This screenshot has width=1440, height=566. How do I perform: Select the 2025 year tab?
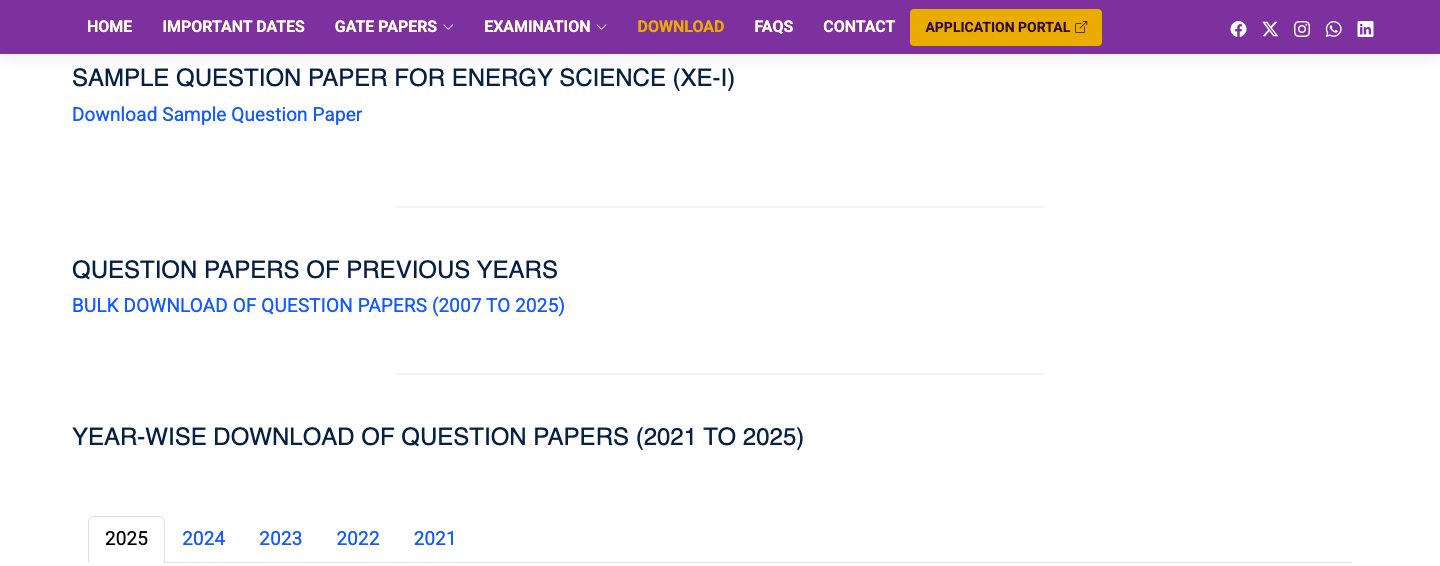(x=127, y=539)
